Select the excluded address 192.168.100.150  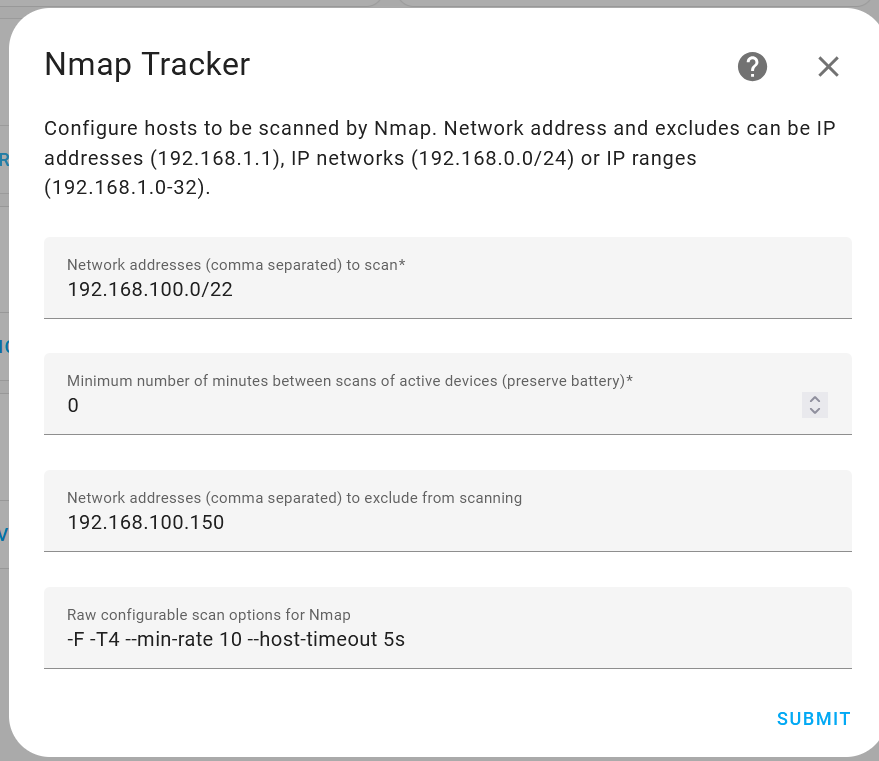pyautogui.click(x=146, y=522)
